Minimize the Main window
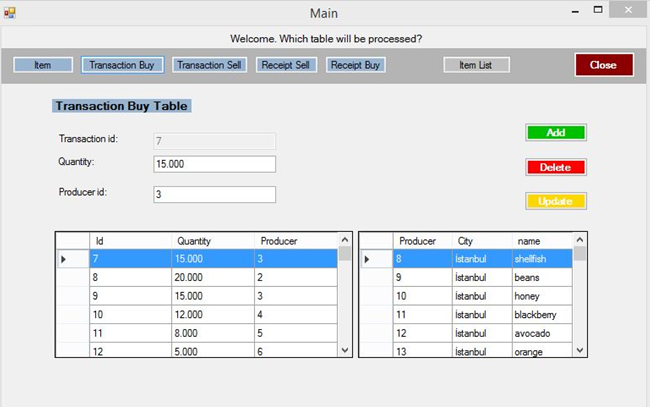This screenshot has width=650, height=407. pos(575,11)
